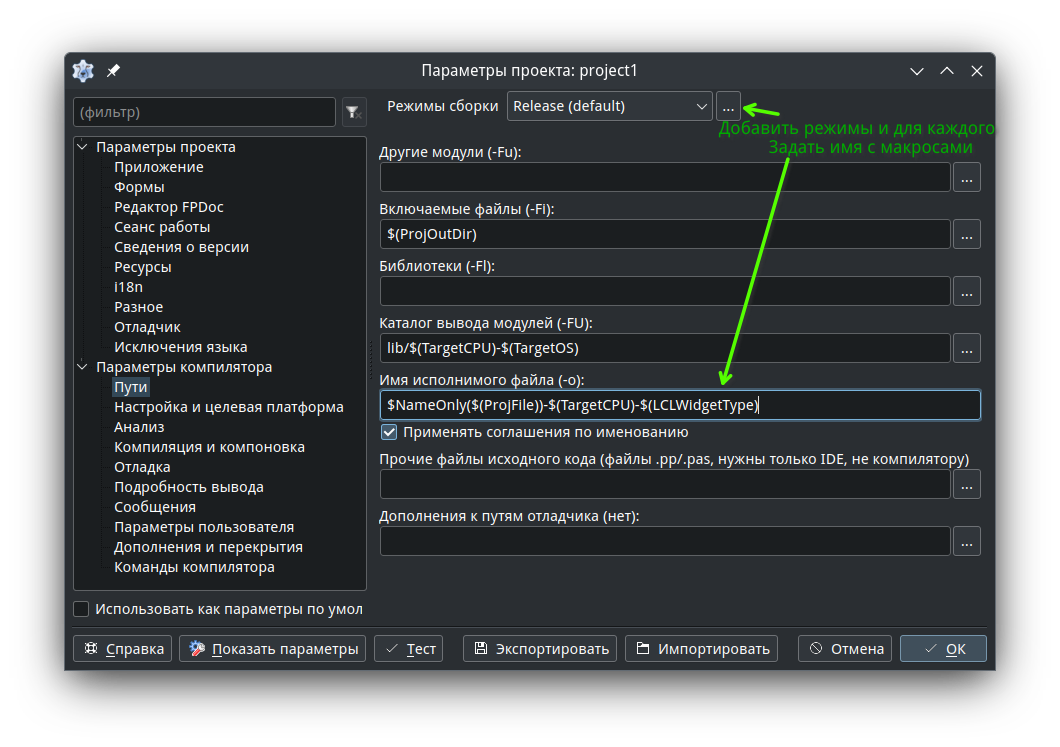Image resolution: width=1060 pixels, height=747 pixels.
Task: Select i18n in the tree
Action: (128, 287)
